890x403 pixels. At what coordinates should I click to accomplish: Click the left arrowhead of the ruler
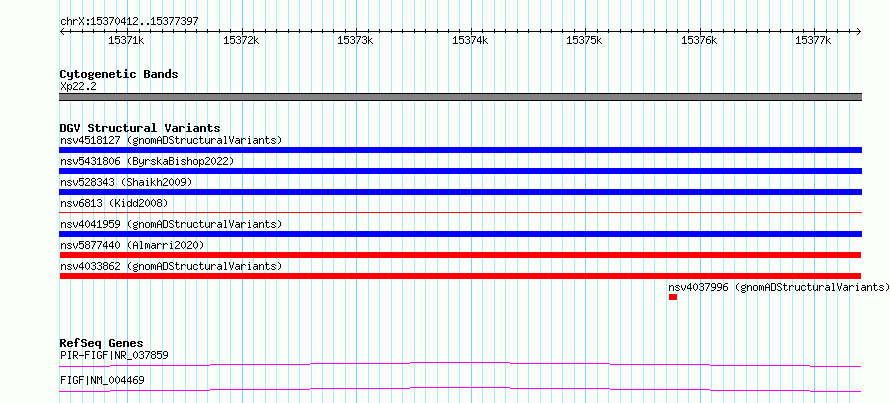(62, 31)
